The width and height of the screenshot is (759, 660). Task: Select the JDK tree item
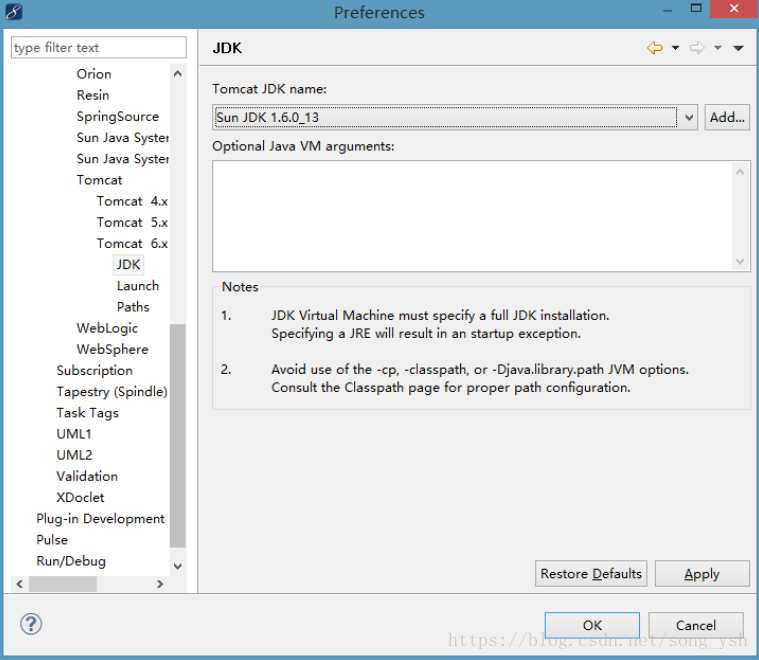pos(128,265)
